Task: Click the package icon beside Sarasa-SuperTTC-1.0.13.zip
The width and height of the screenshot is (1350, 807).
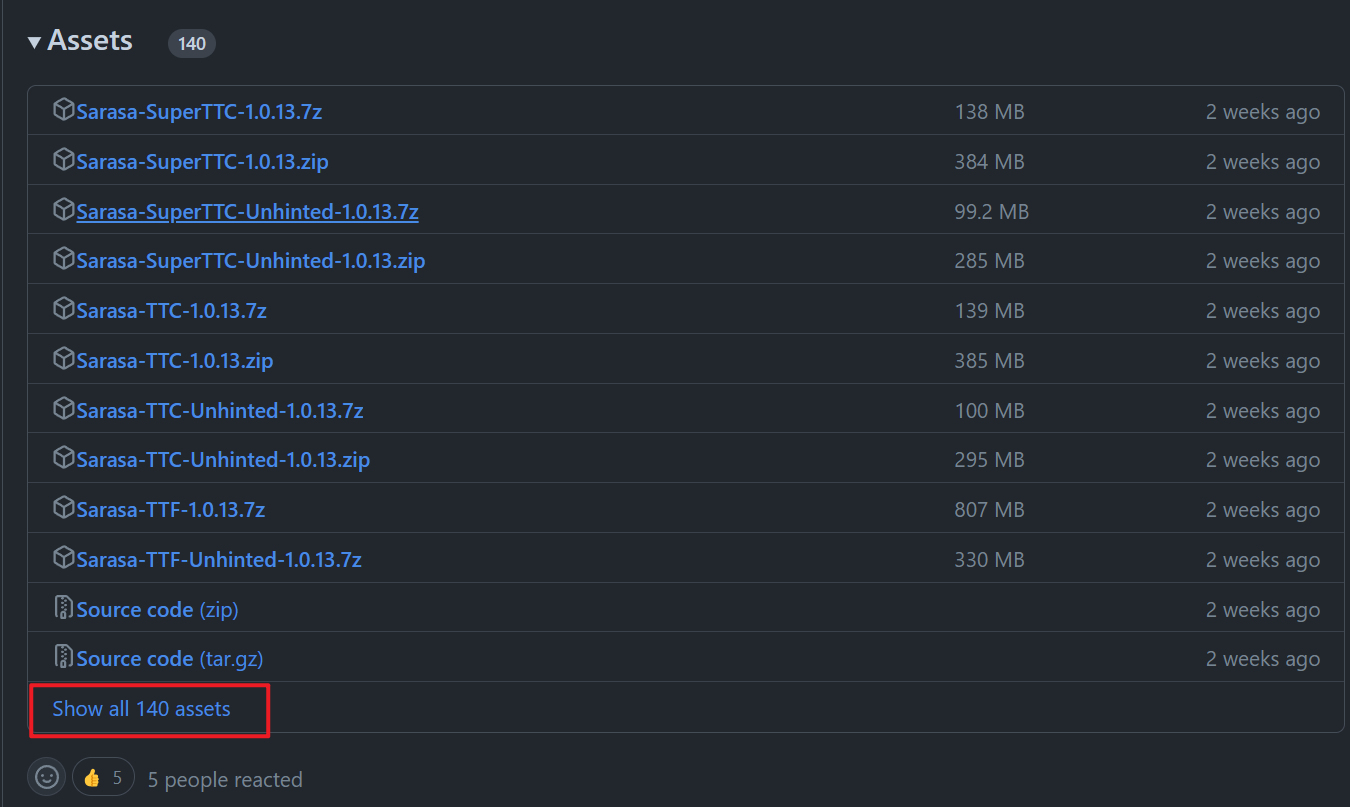Action: pyautogui.click(x=64, y=161)
